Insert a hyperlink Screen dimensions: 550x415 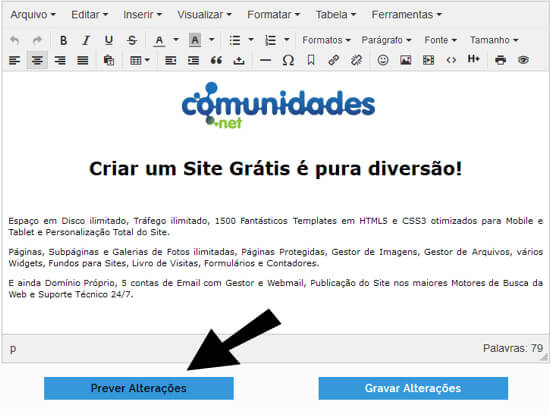point(334,60)
